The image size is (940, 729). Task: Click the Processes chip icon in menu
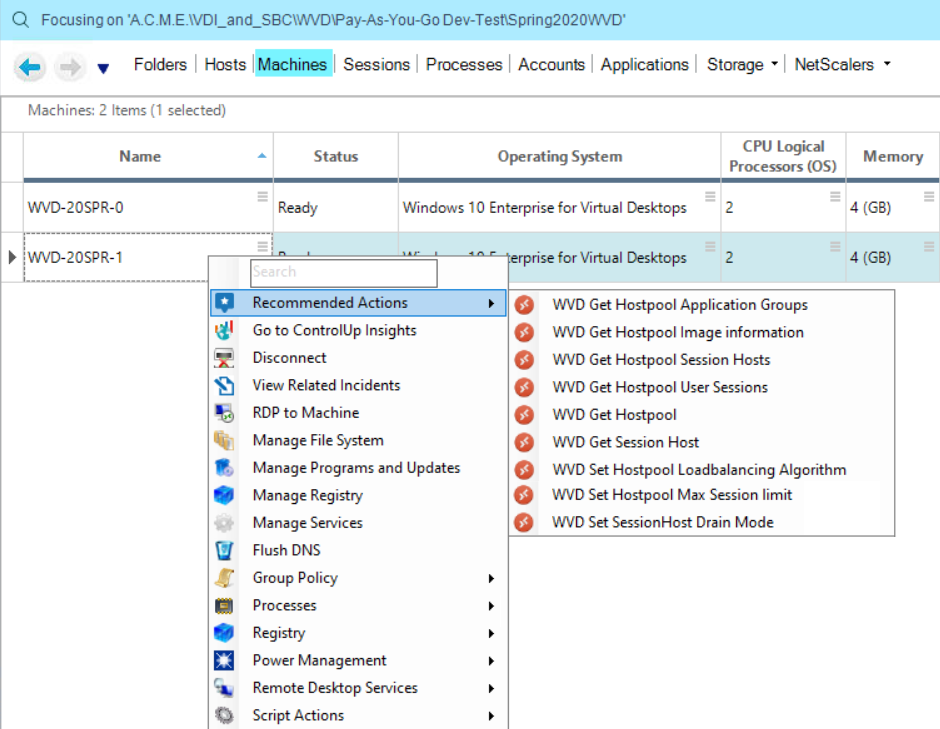[224, 606]
